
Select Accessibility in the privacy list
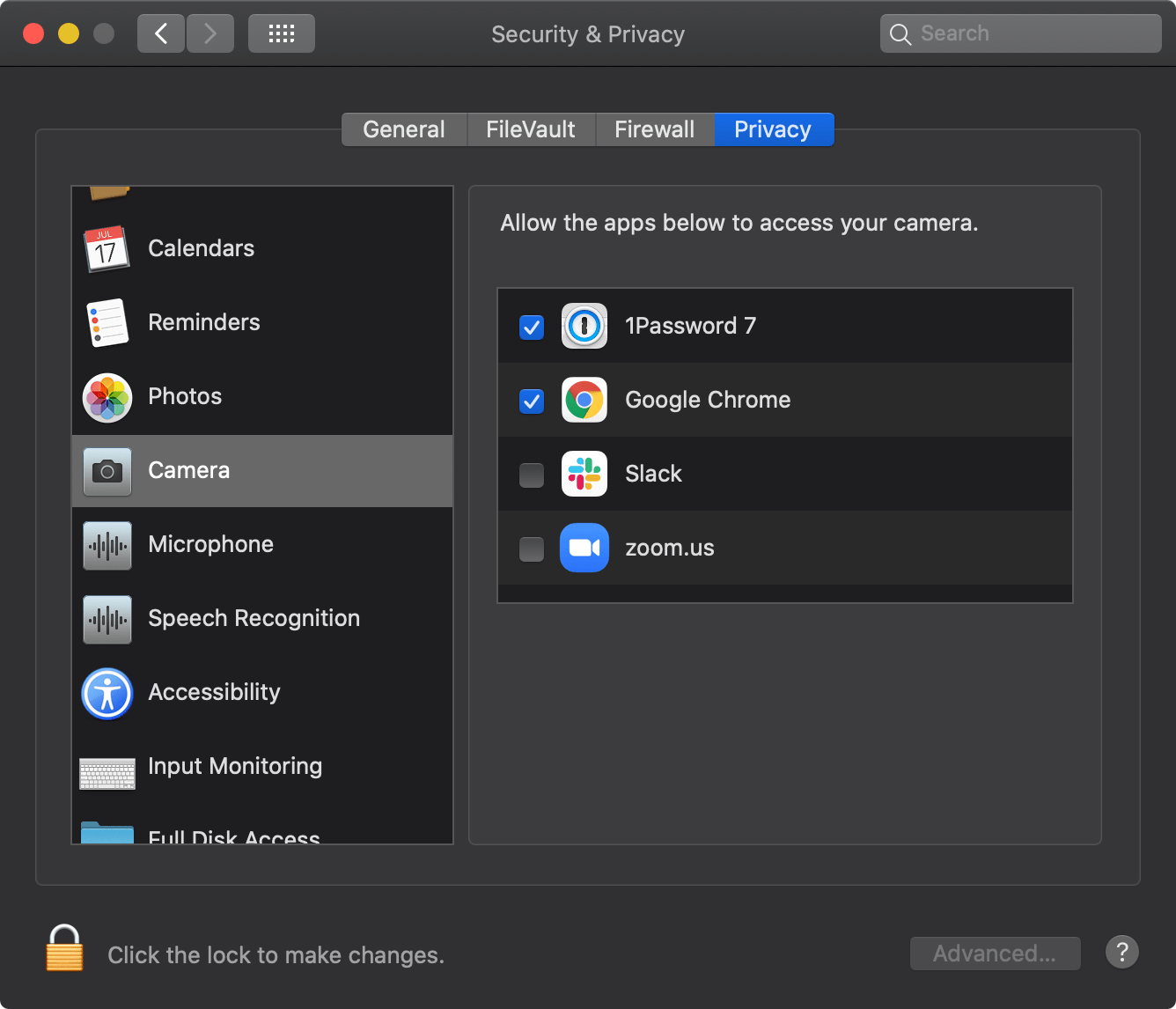tap(262, 692)
